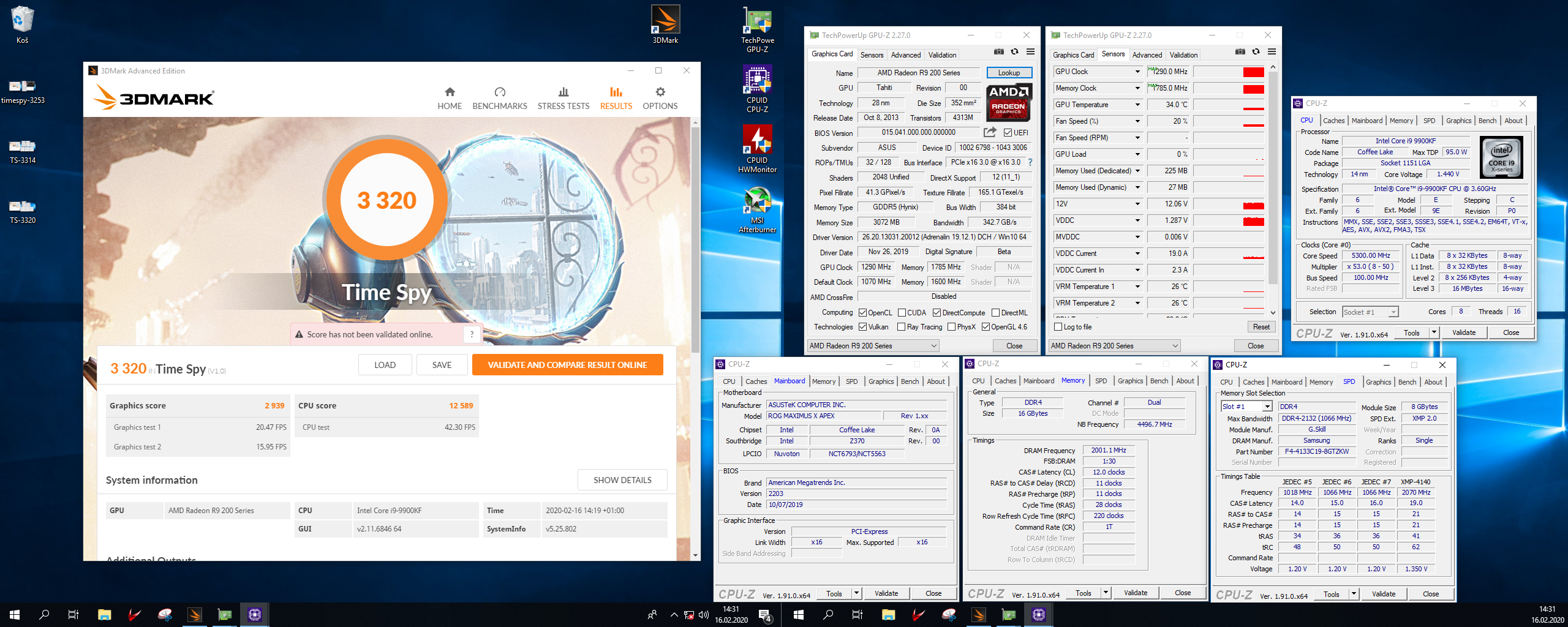Open the Windows Start menu on left taskbar
Screen dimensions: 1568x627
click(15, 615)
